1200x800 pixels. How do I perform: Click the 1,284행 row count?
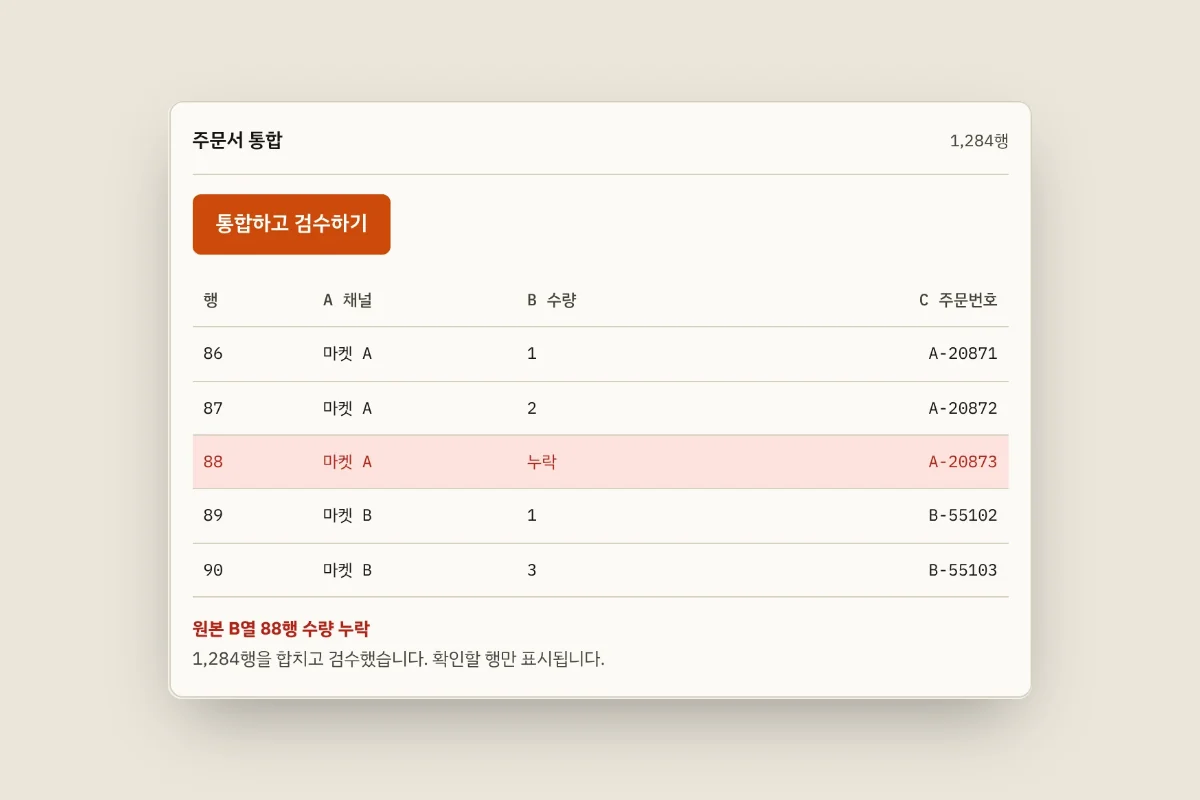pos(978,141)
